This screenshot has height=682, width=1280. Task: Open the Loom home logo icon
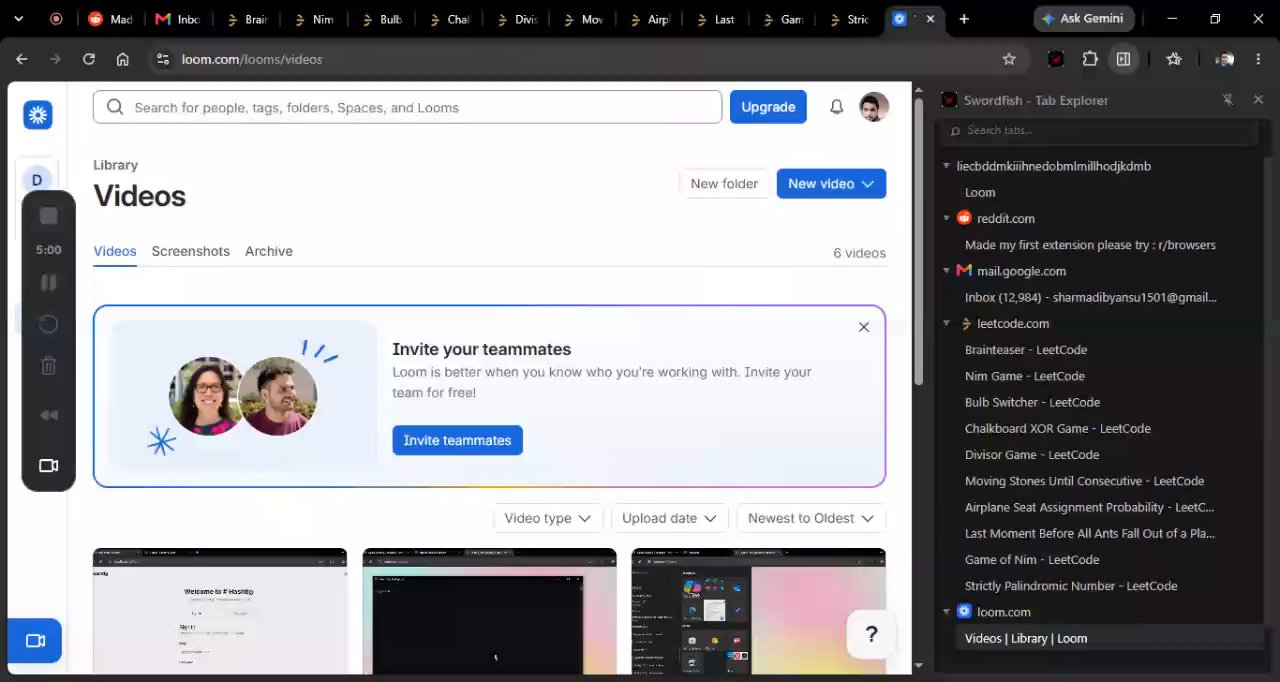point(38,115)
